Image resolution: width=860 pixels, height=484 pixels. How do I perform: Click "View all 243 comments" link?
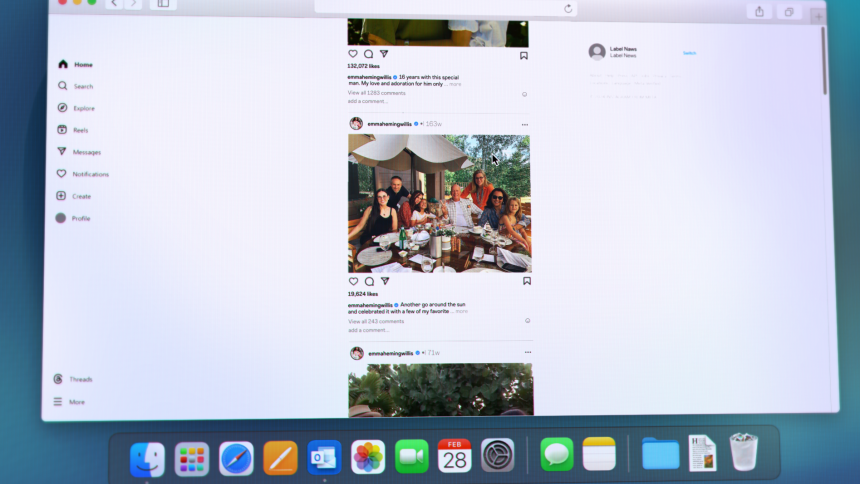tap(376, 321)
